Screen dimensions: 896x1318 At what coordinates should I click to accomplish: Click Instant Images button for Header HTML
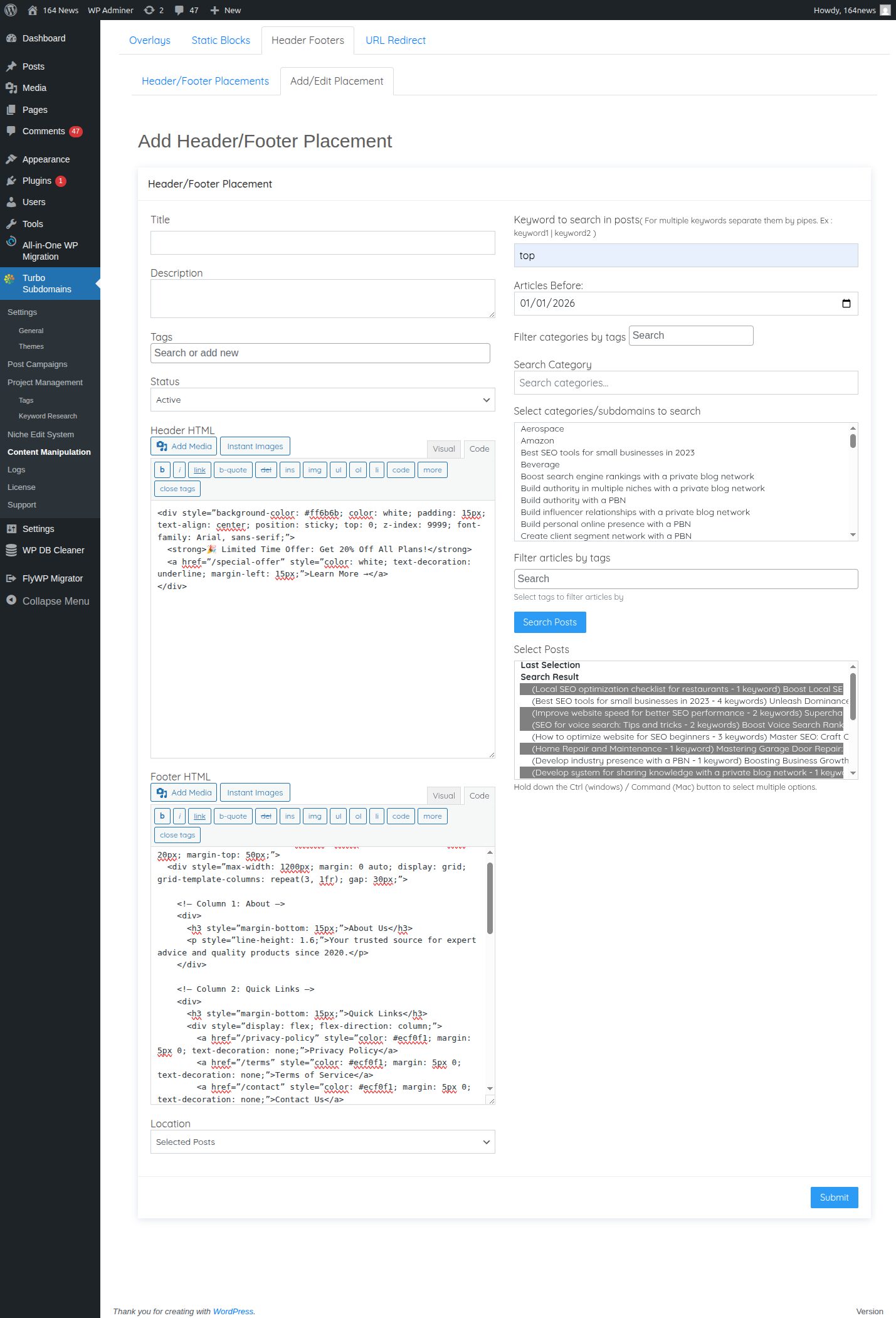click(255, 446)
